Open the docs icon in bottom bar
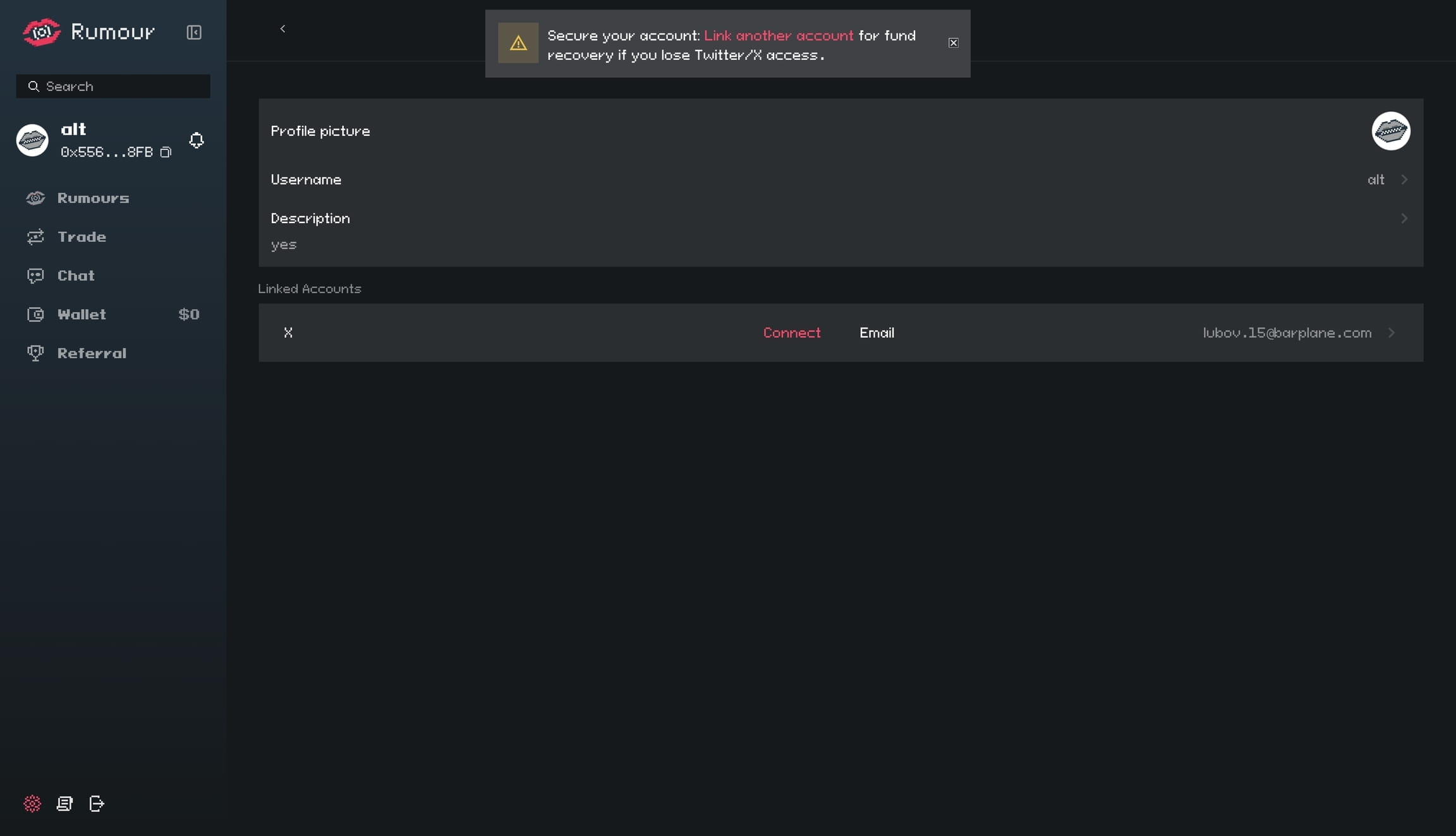Image resolution: width=1456 pixels, height=836 pixels. pos(64,804)
